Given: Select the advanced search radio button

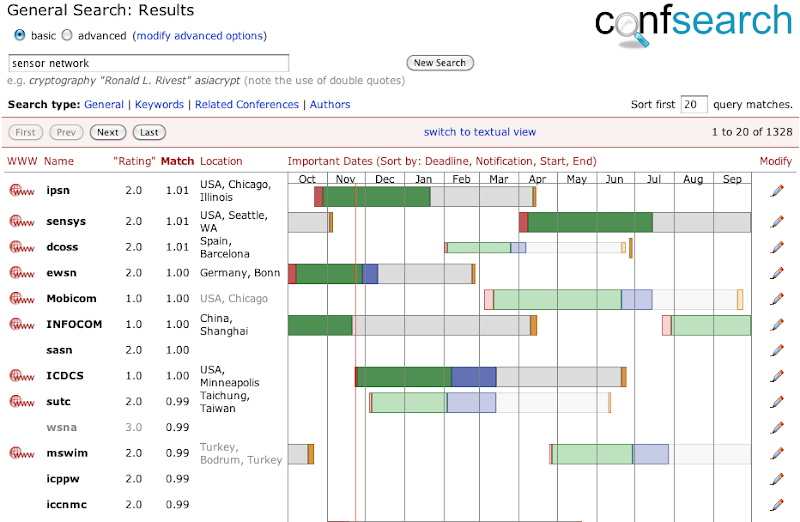Looking at the screenshot, I should click(67, 35).
